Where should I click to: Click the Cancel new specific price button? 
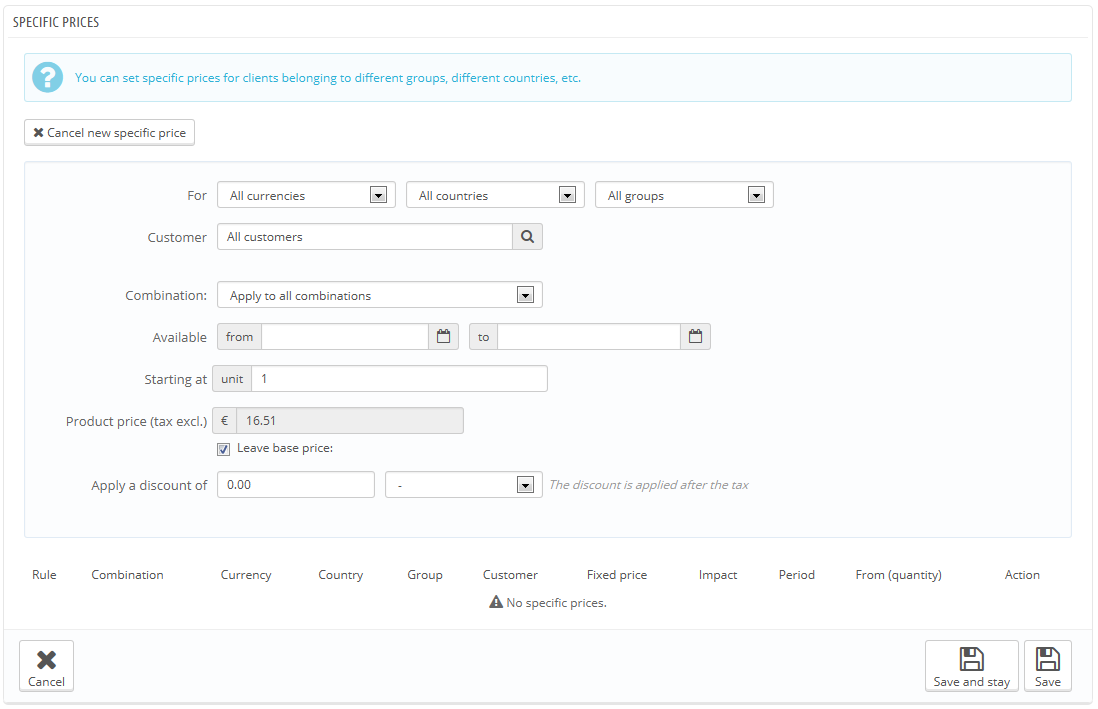(109, 132)
